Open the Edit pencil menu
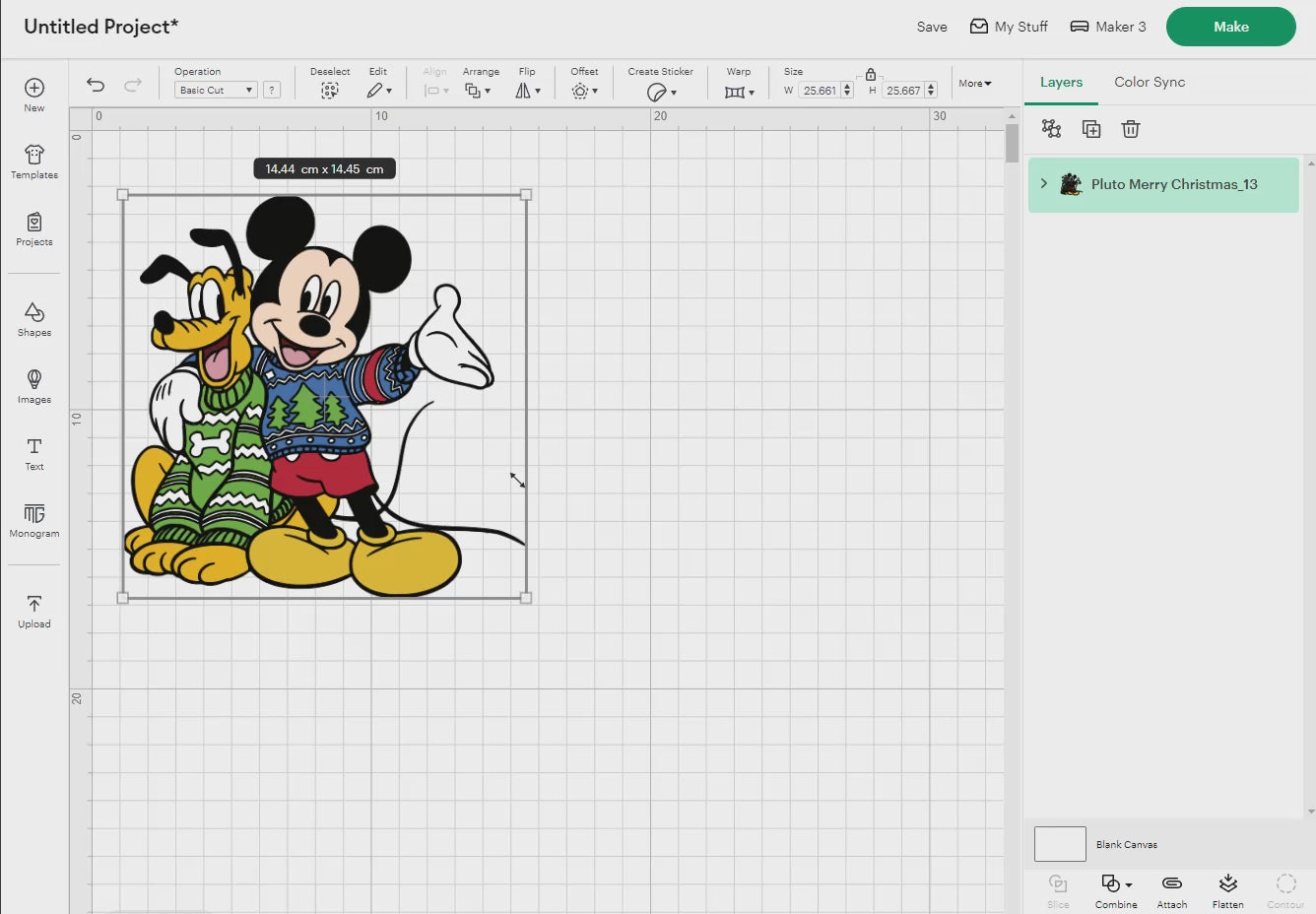The image size is (1316, 914). pyautogui.click(x=379, y=91)
